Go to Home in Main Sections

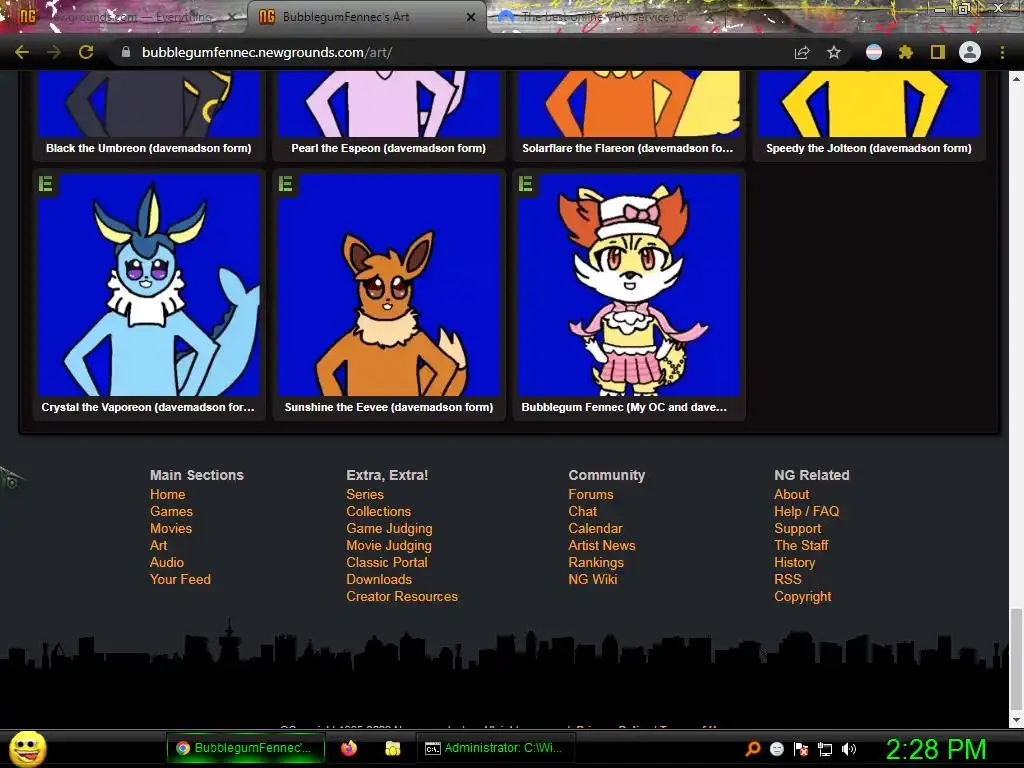[168, 494]
